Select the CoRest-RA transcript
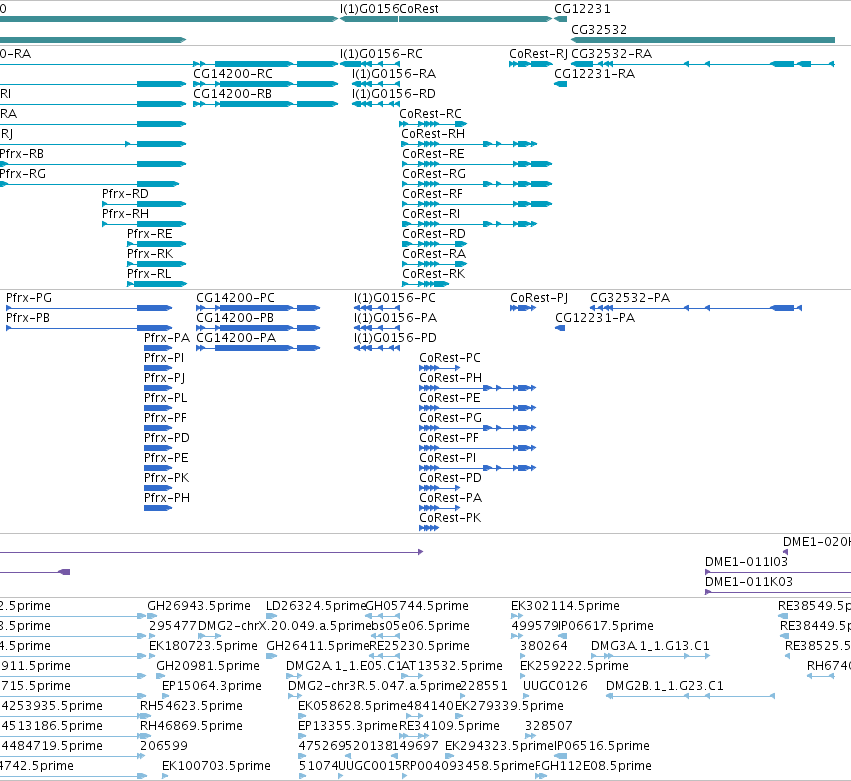The height and width of the screenshot is (781, 851). (435, 264)
